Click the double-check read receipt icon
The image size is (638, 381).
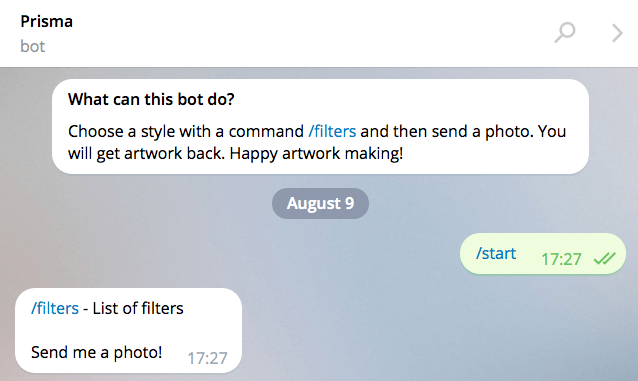tap(604, 258)
